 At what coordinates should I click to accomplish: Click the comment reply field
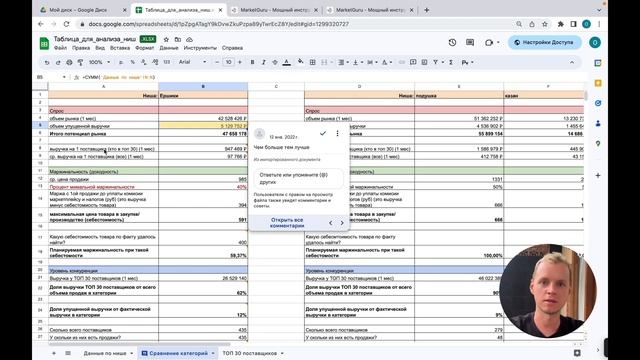[298, 178]
